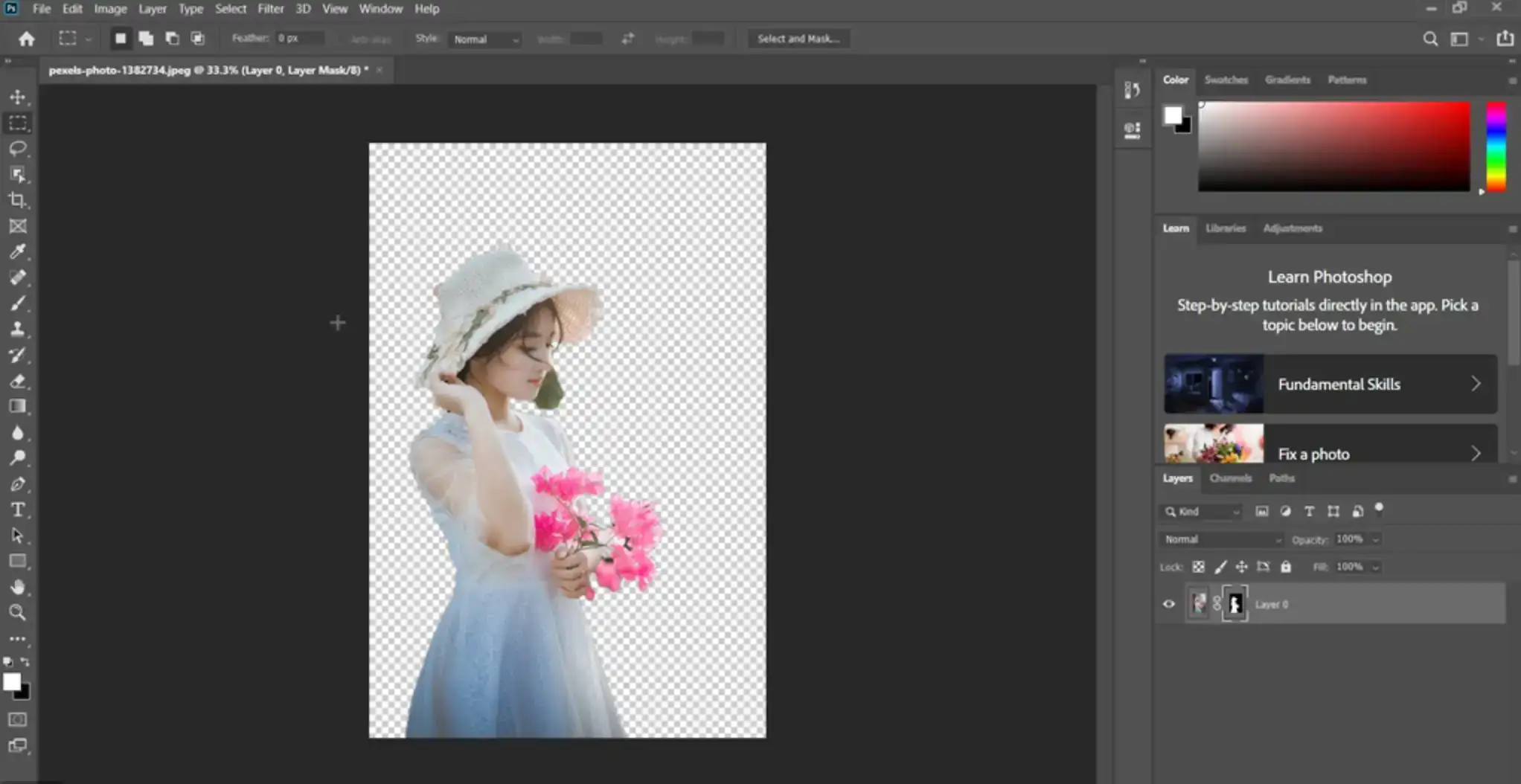Viewport: 1521px width, 784px height.
Task: Enable Add to selection mode
Action: click(x=146, y=39)
